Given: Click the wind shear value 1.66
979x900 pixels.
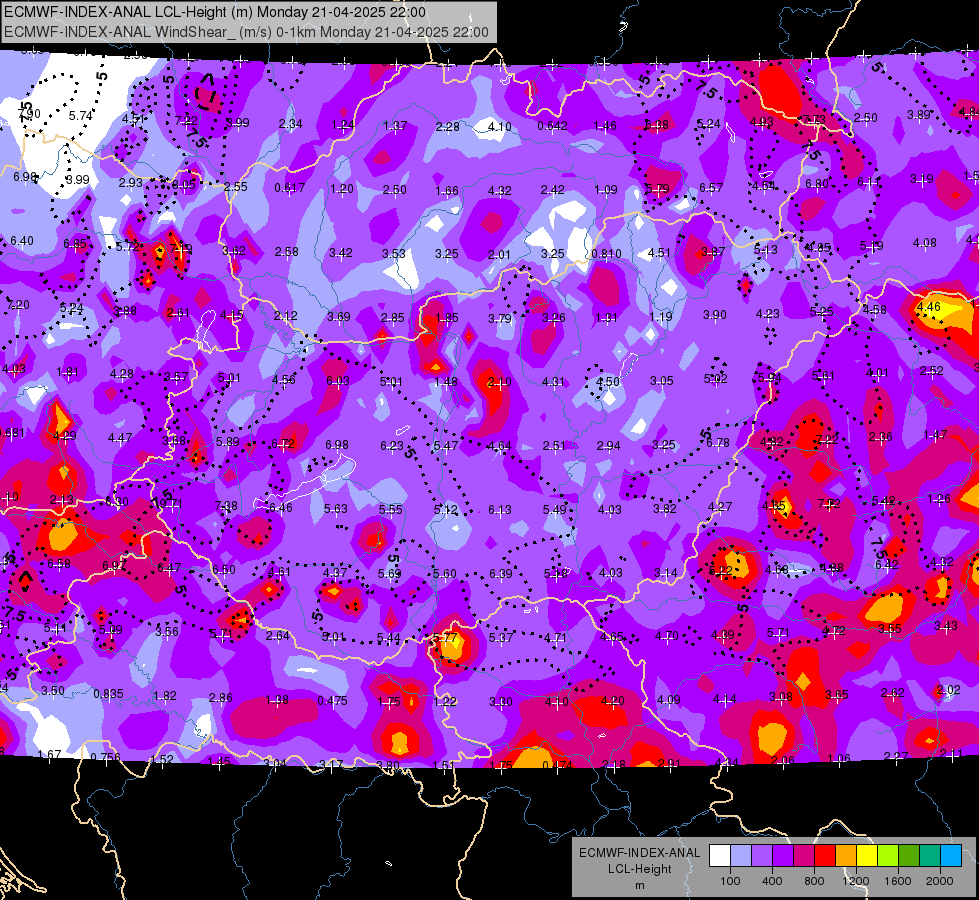Looking at the screenshot, I should click(447, 190).
